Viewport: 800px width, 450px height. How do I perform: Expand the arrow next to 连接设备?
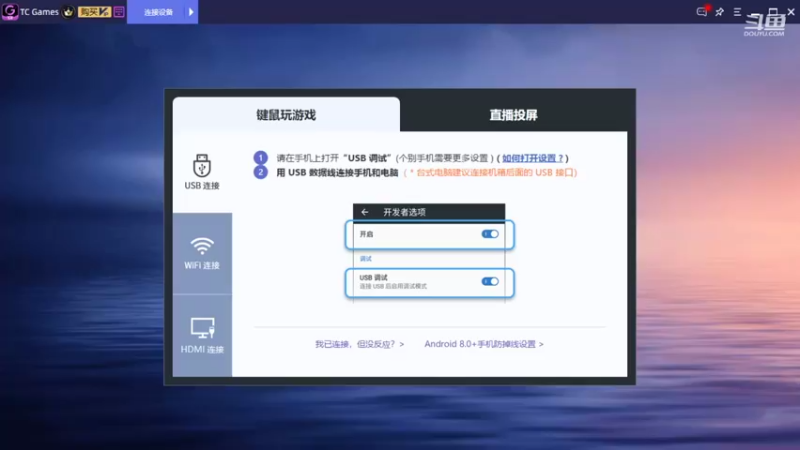click(x=191, y=12)
